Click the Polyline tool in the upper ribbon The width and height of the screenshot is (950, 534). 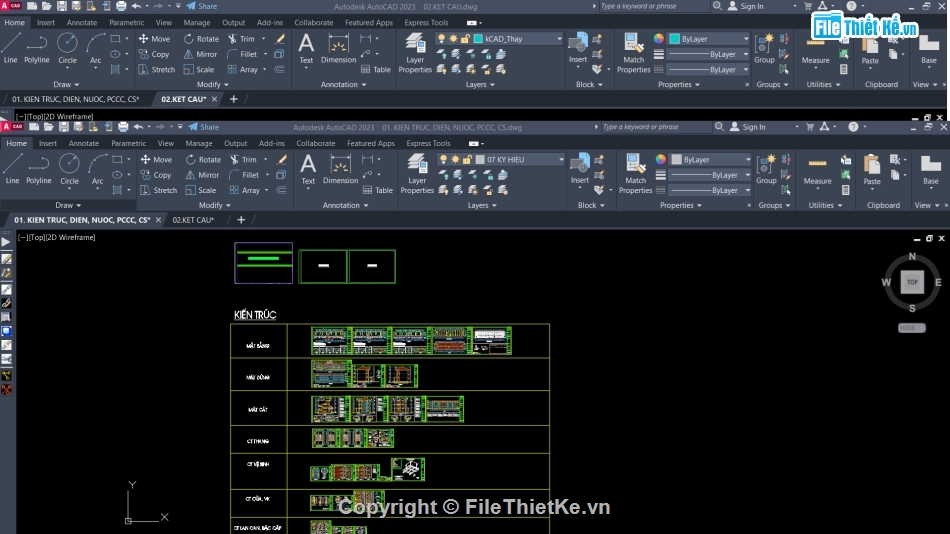point(37,47)
